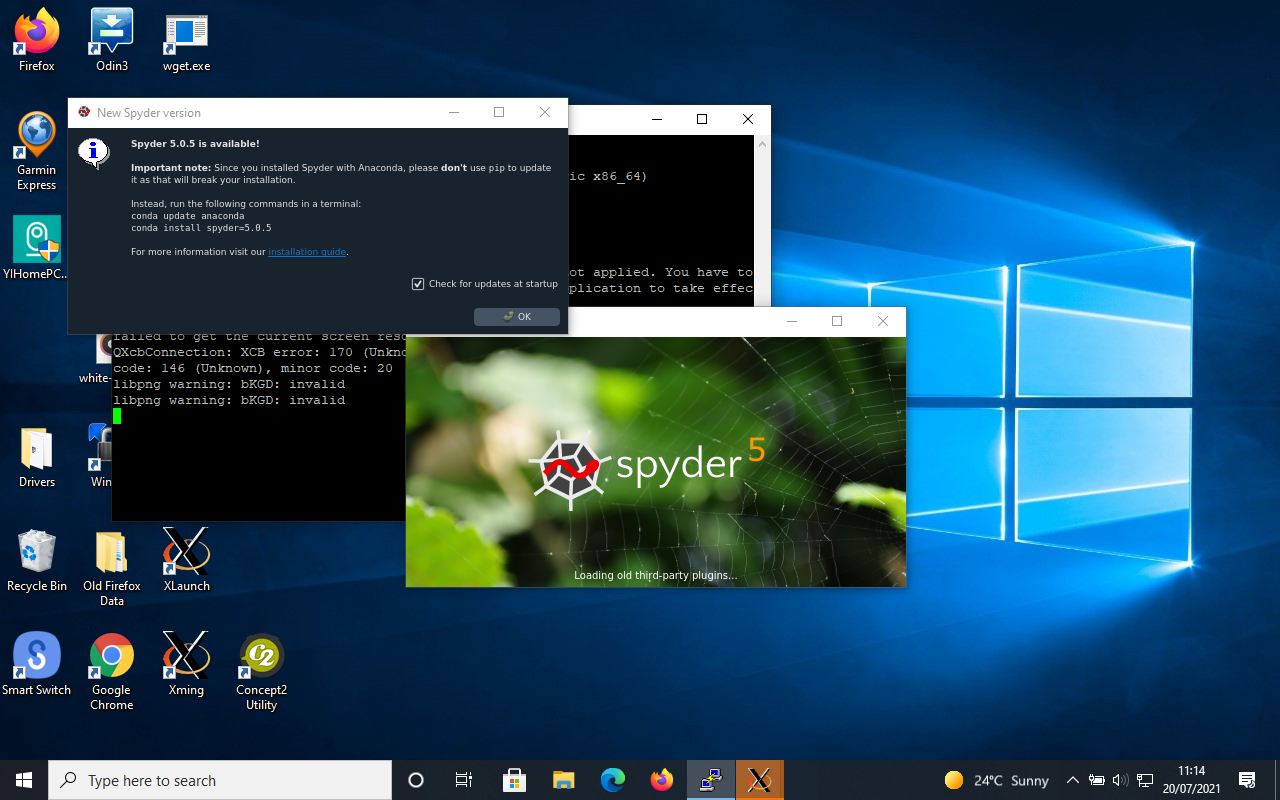
Task: Maximize the New Spyder version dialog
Action: (x=499, y=113)
